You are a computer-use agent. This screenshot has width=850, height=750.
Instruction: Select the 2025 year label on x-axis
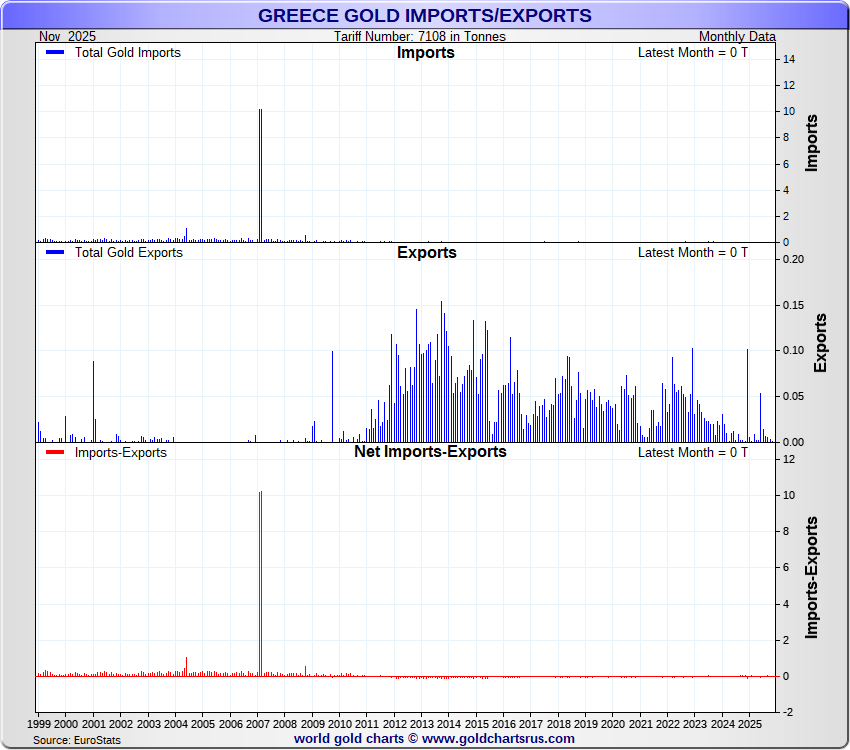coord(751,724)
